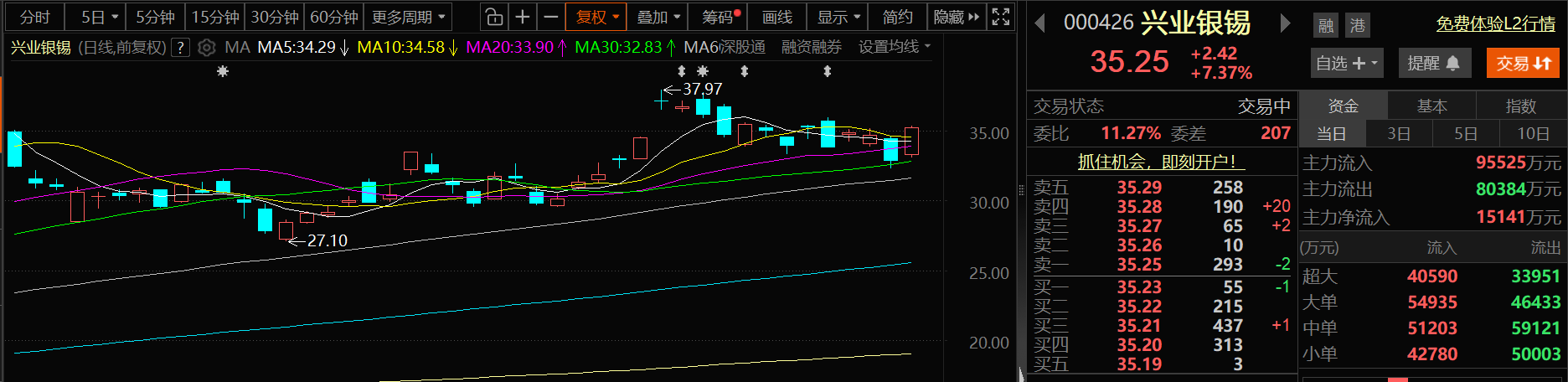Toggle the 港 Hong Kong connect badge

tap(1358, 26)
